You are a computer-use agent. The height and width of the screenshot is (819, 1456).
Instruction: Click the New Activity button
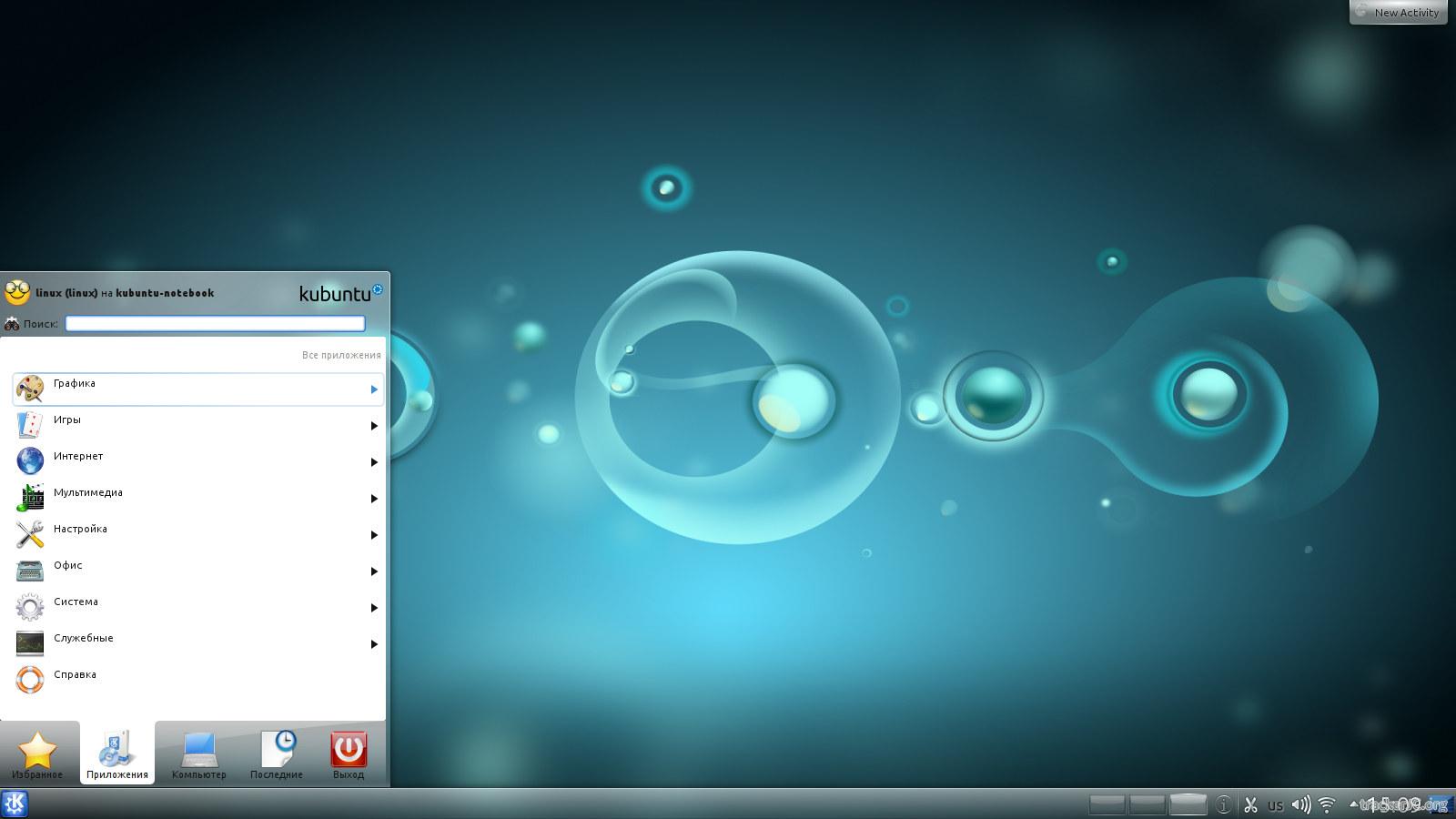tap(1399, 13)
